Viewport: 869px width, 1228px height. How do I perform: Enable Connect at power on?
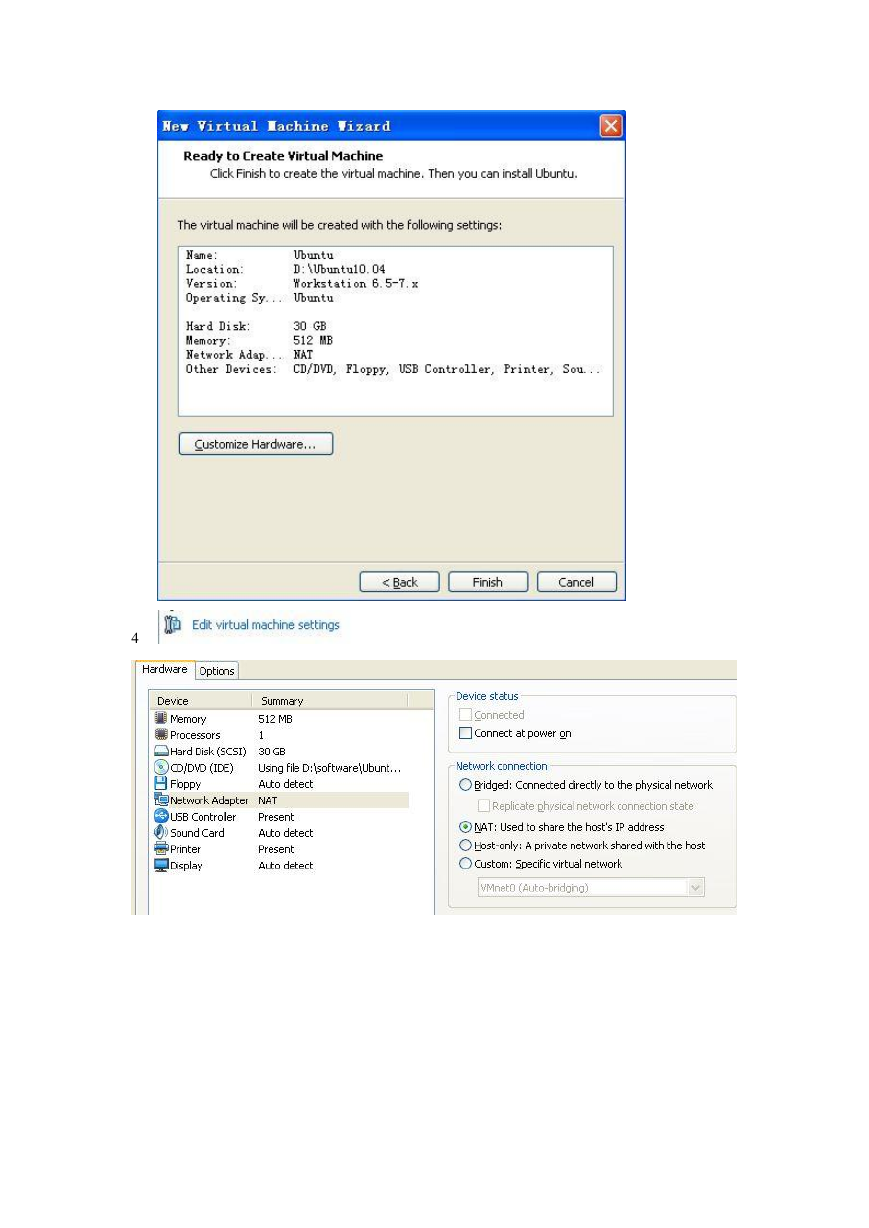[x=465, y=733]
